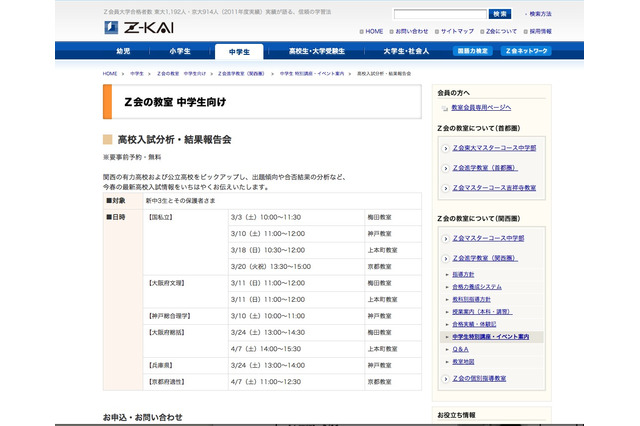Image resolution: width=640 pixels, height=426 pixels.
Task: Click the 【京都府適性】 category cell
Action: coord(185,382)
